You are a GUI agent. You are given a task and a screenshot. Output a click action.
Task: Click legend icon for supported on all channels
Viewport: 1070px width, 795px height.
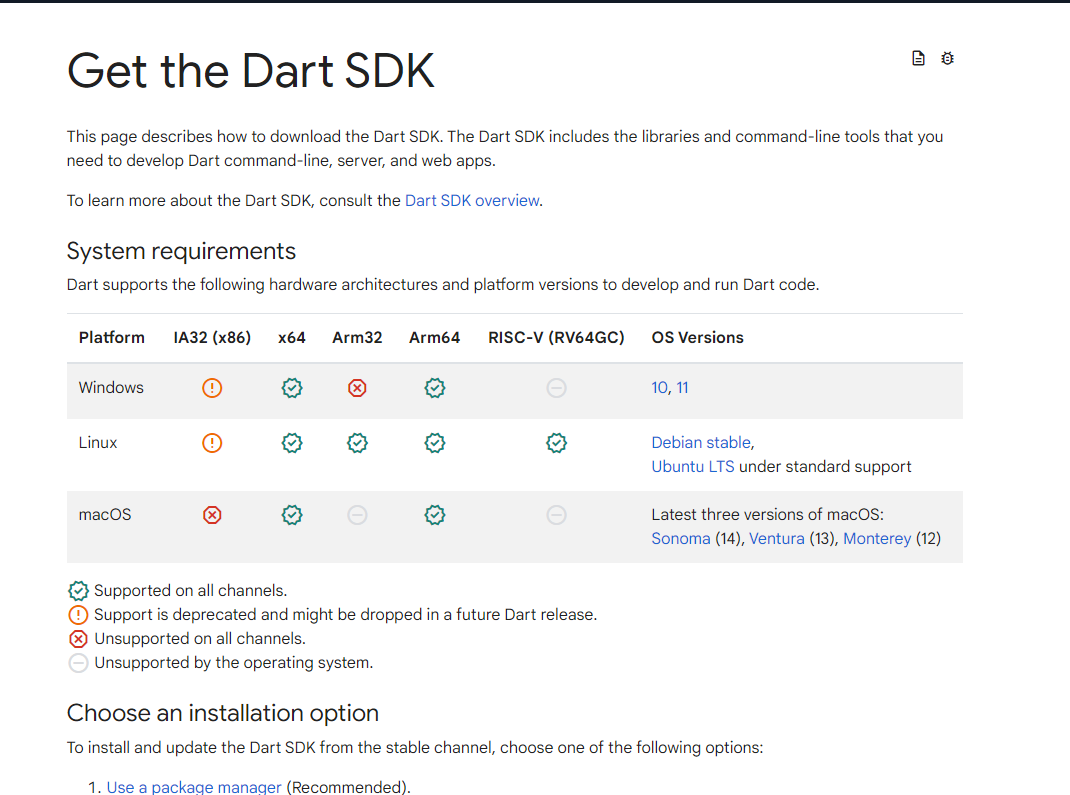coord(78,591)
